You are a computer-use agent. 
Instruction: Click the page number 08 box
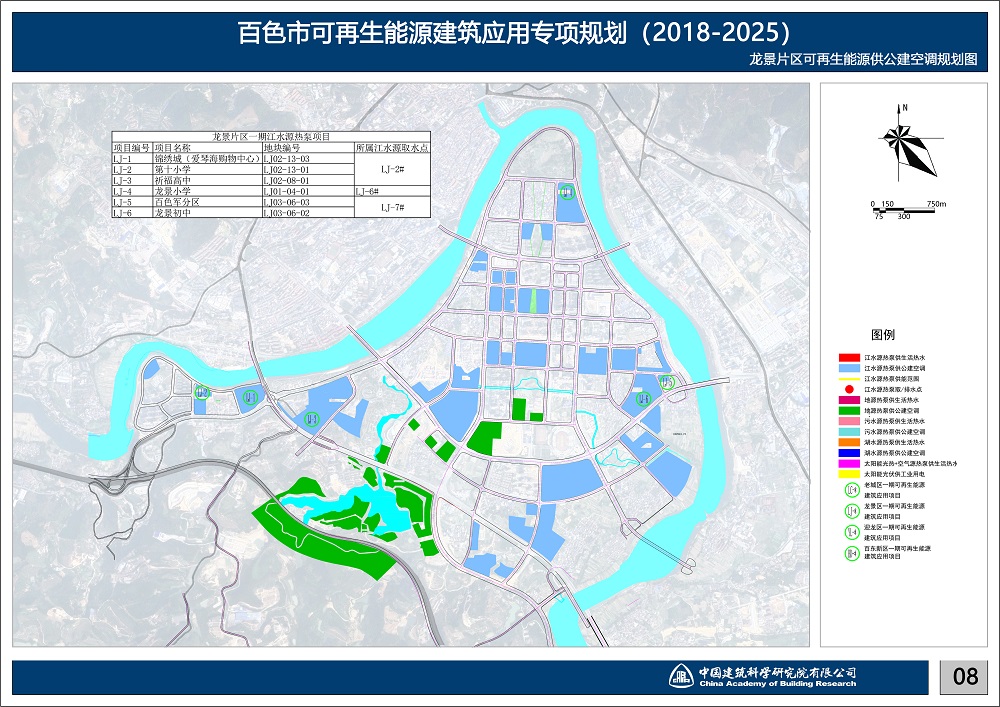[x=965, y=677]
